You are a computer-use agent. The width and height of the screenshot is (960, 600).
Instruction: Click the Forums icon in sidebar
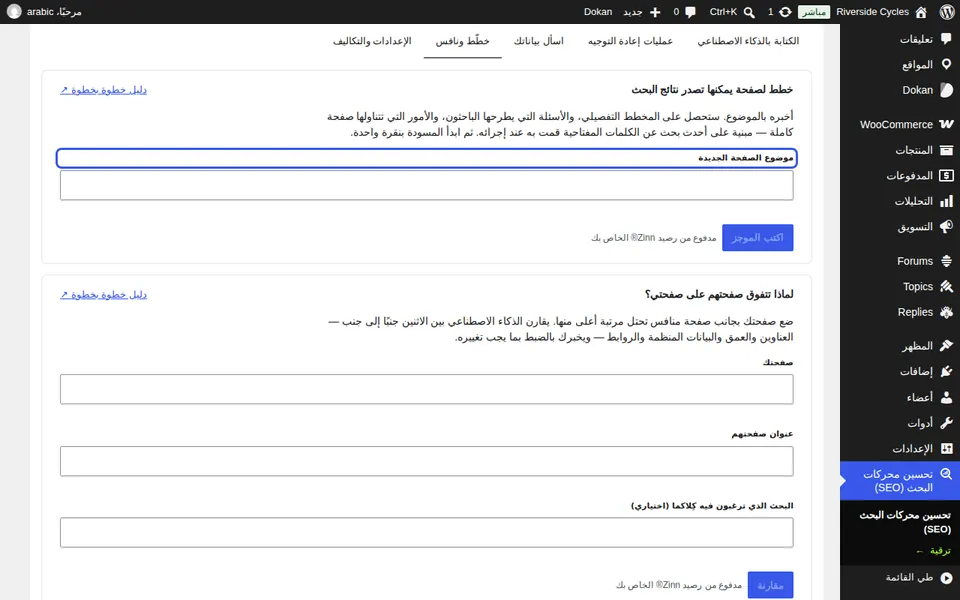click(x=946, y=261)
